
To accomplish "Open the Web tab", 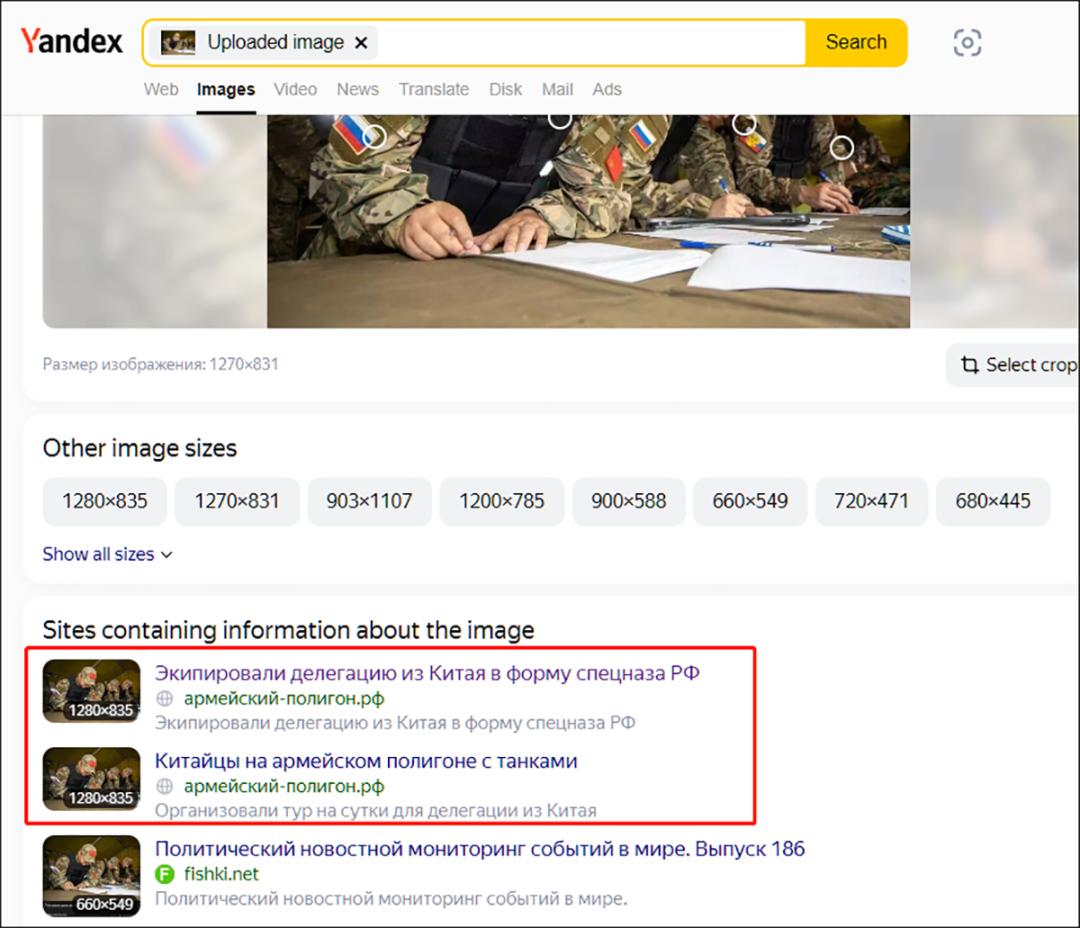I will (x=161, y=89).
